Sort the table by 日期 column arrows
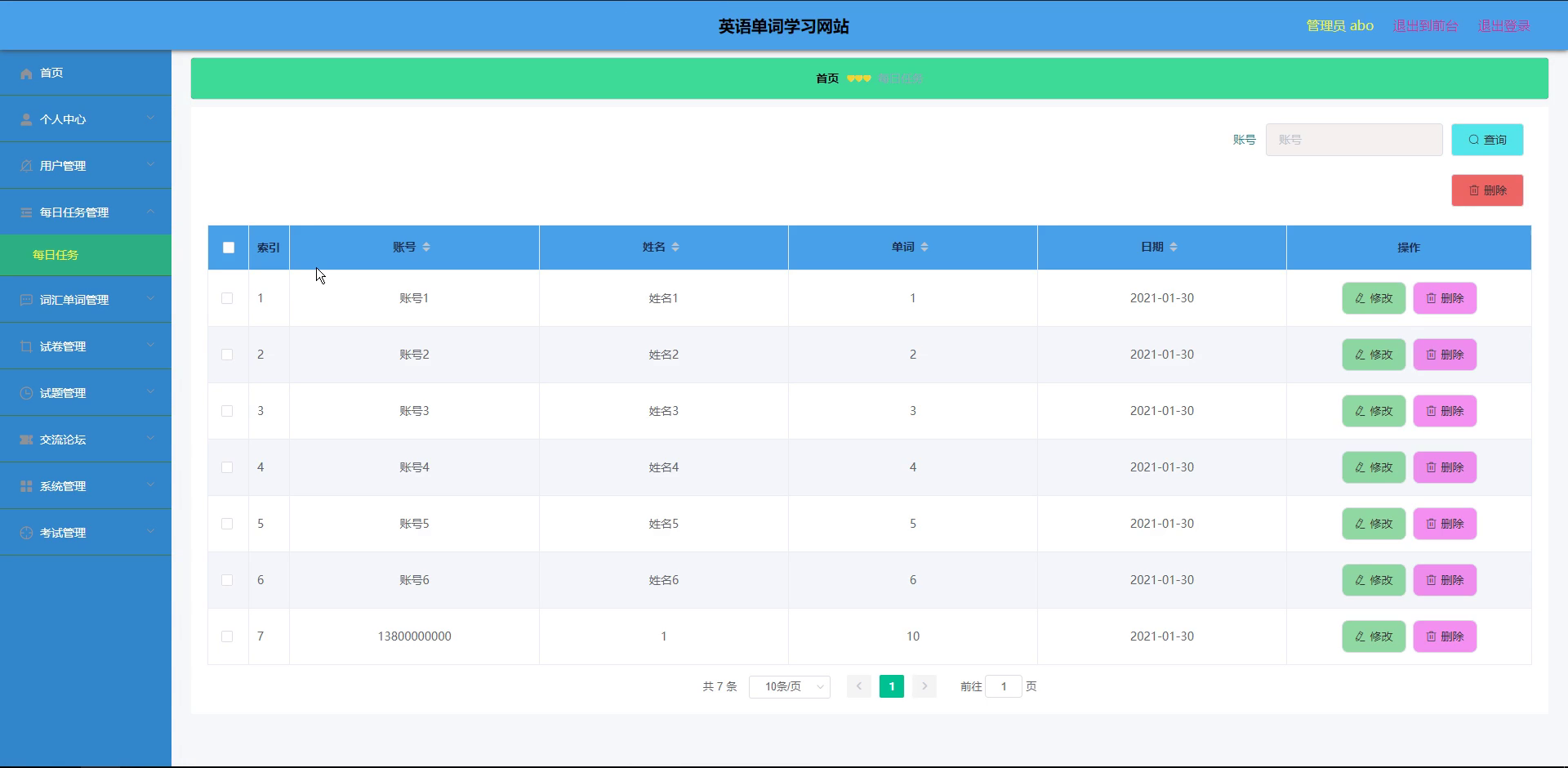This screenshot has width=1568, height=768. [1174, 248]
